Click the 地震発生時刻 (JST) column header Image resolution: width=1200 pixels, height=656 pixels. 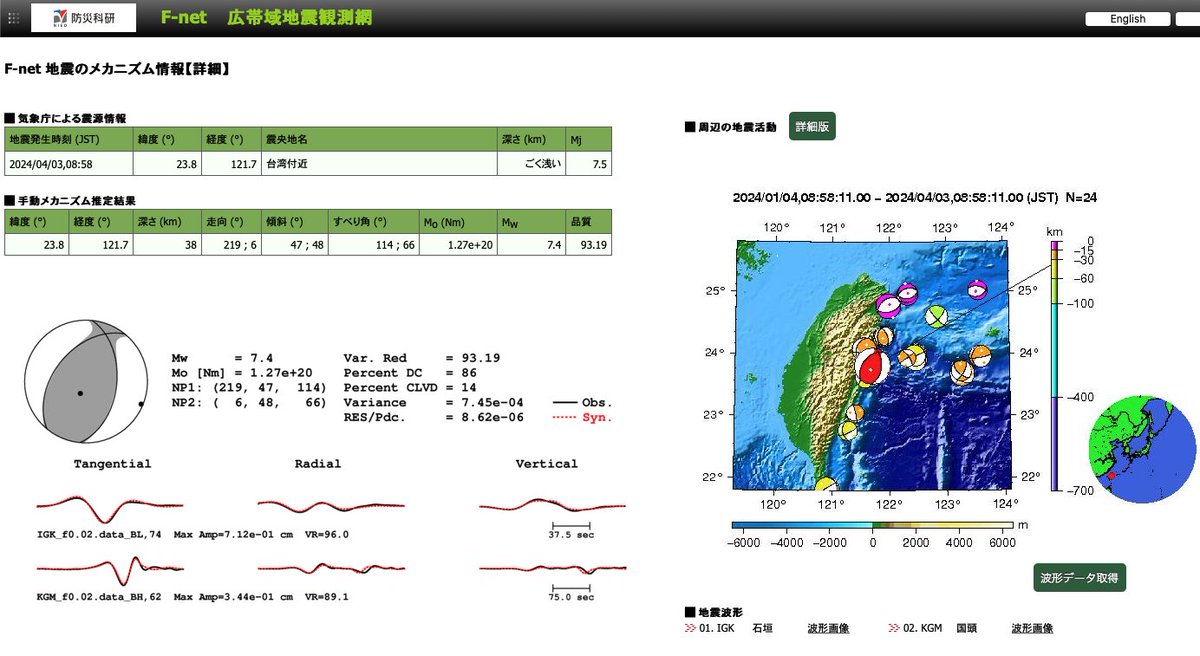click(69, 139)
